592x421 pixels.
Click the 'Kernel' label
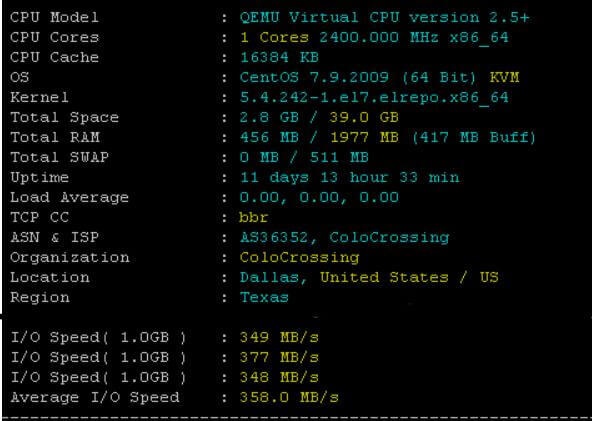(39, 97)
